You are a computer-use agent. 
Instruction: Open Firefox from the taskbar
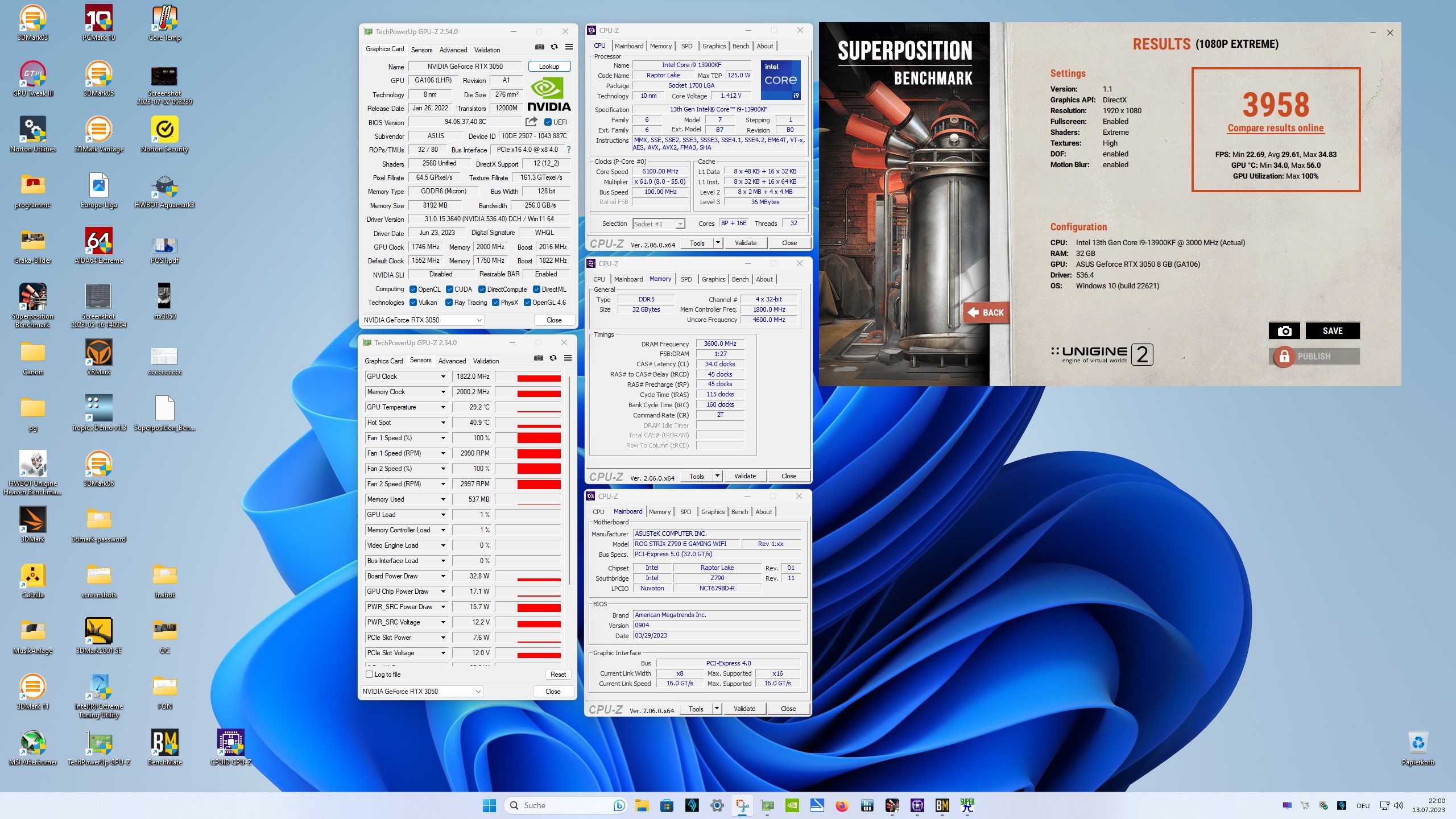pos(842,805)
